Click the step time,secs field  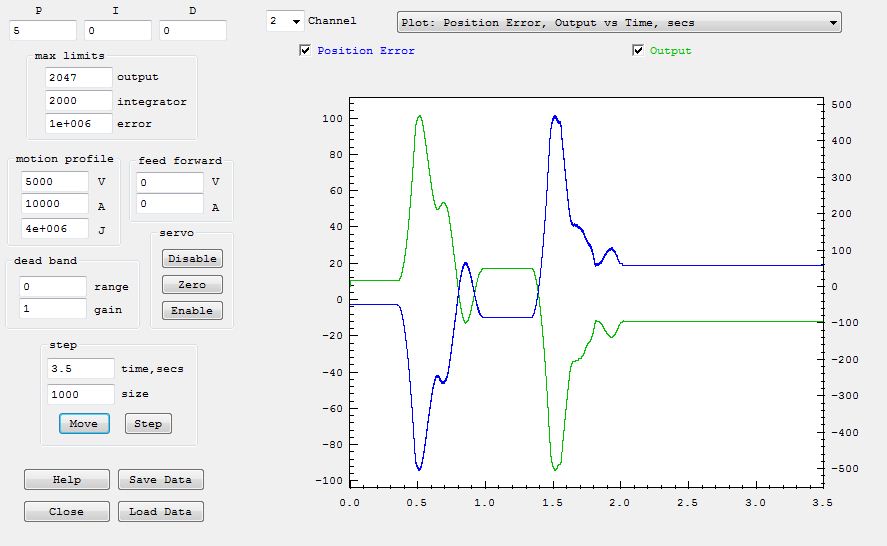pos(80,369)
